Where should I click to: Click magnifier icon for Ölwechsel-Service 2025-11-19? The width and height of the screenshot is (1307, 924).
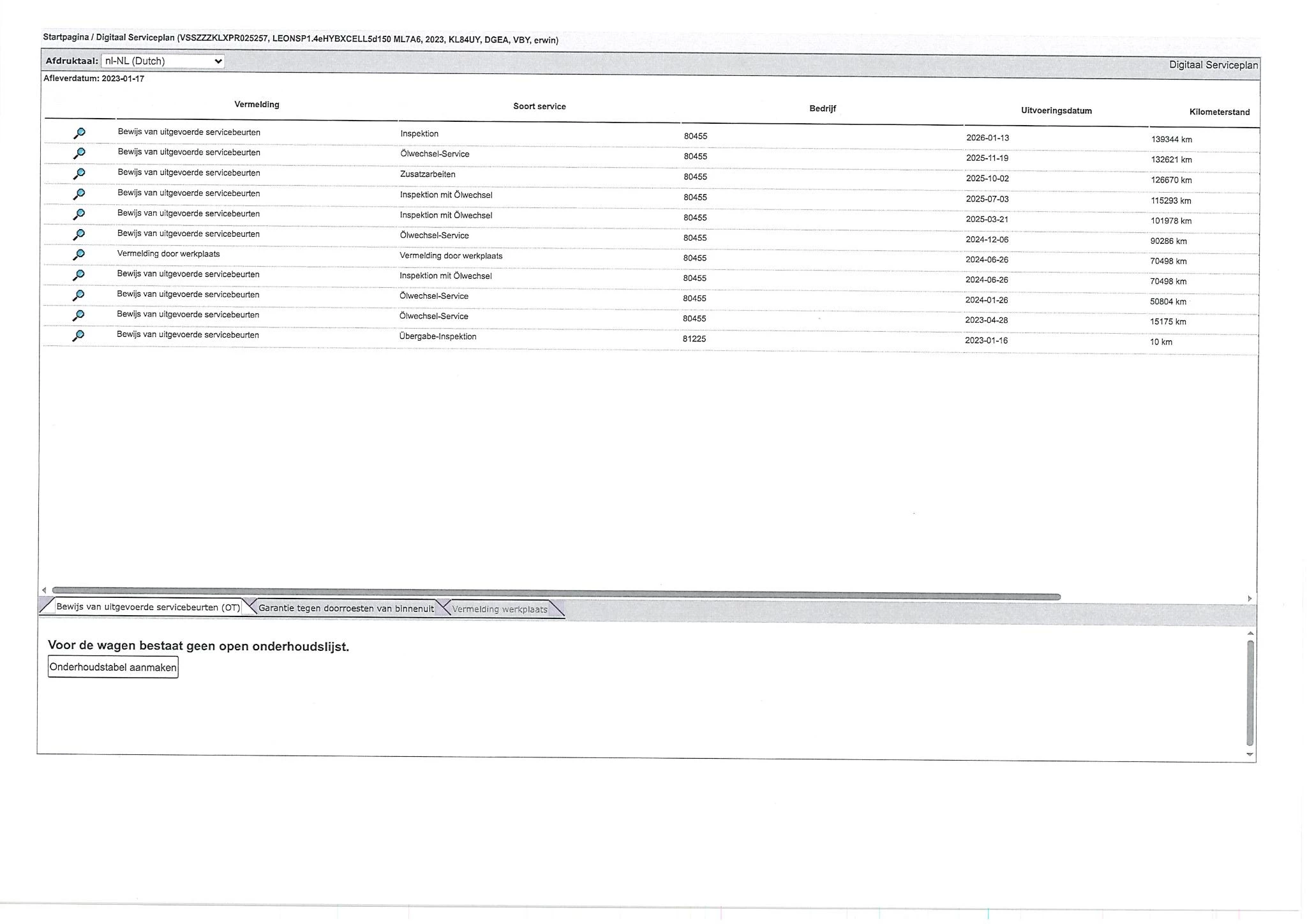click(x=79, y=154)
